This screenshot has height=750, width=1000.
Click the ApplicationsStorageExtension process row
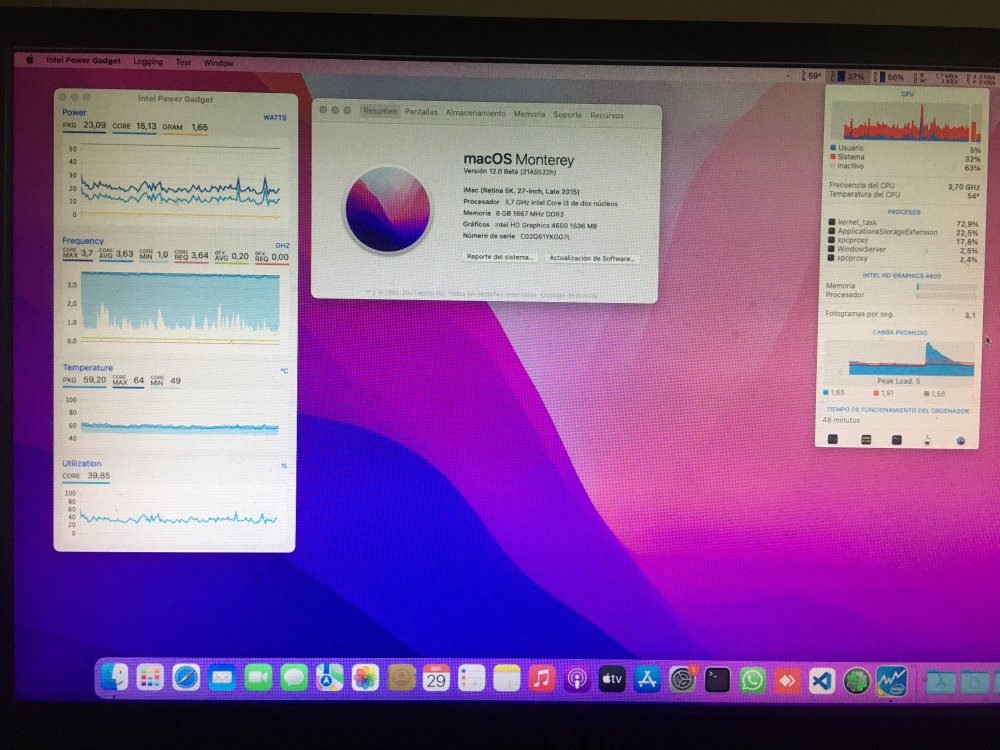(x=904, y=232)
